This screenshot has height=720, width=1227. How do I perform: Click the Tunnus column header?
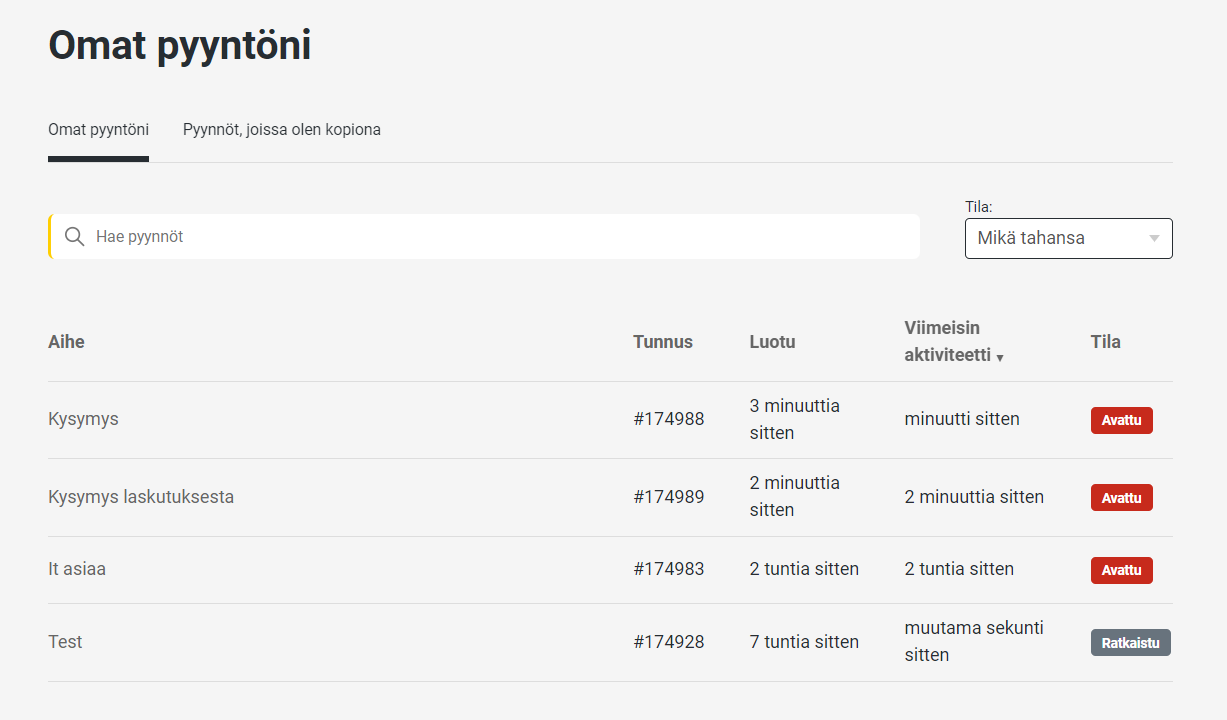tap(662, 342)
